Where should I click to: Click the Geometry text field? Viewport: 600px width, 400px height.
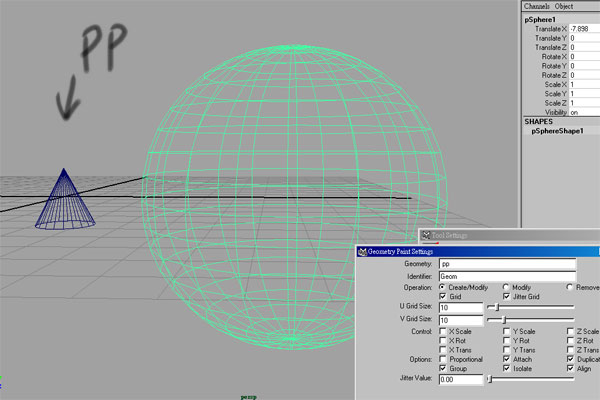pos(507,264)
